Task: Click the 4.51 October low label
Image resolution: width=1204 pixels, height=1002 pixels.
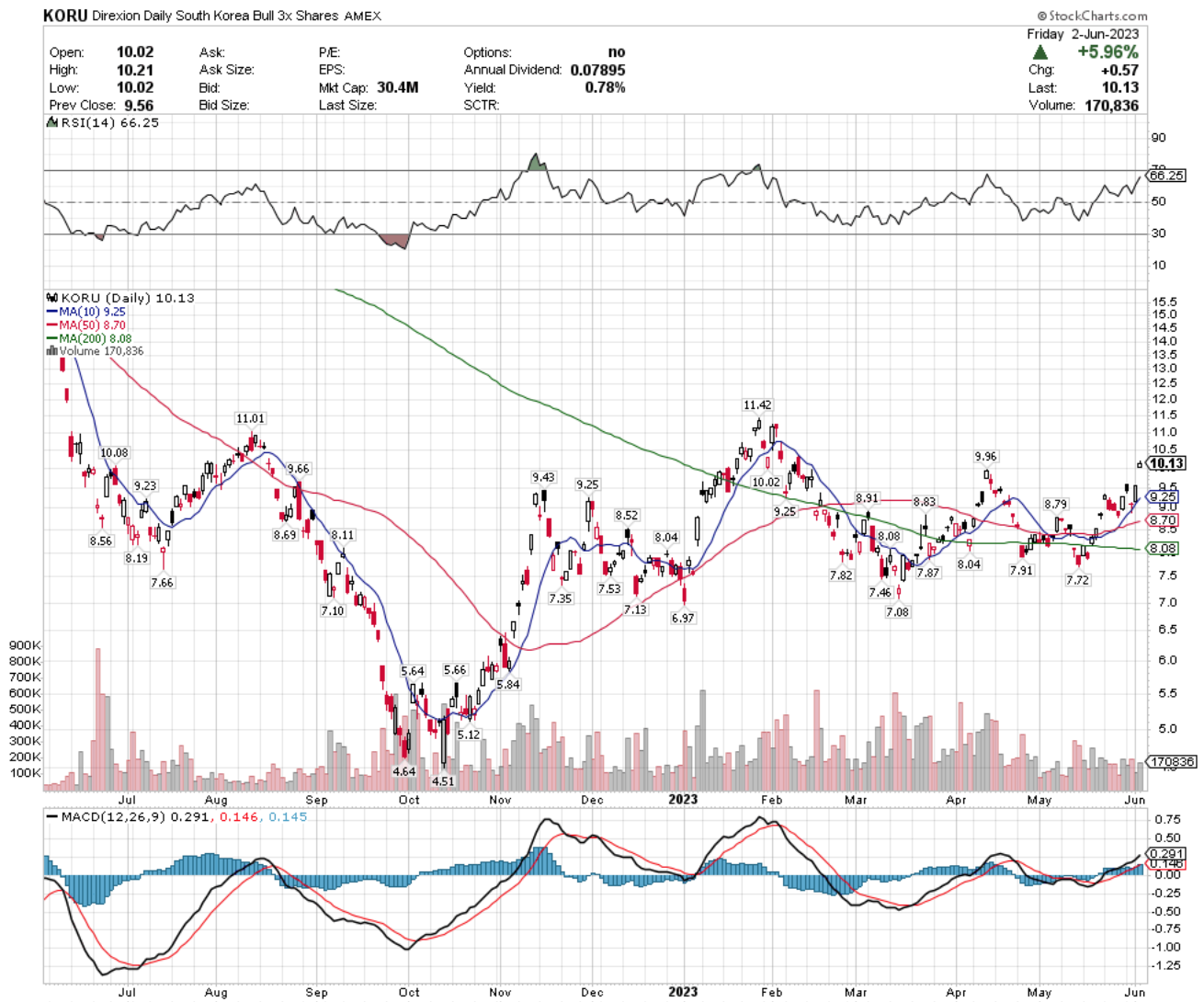Action: [x=443, y=781]
